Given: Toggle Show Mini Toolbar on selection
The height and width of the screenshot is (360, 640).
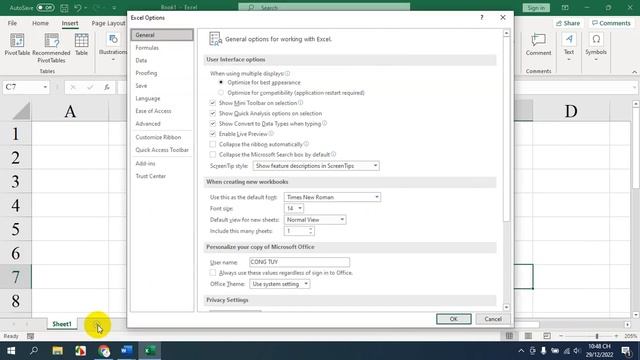Looking at the screenshot, I should [213, 103].
